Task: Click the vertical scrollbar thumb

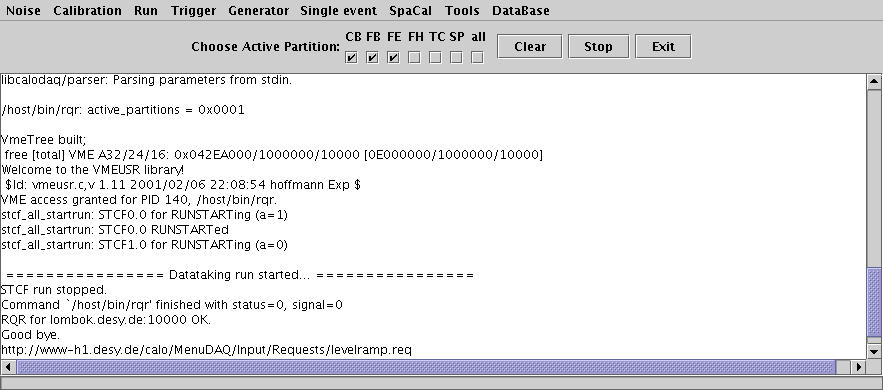Action: pyautogui.click(x=874, y=303)
